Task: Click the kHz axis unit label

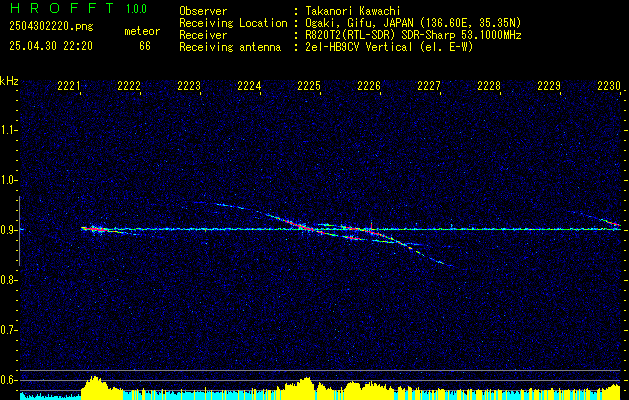Action: point(9,81)
